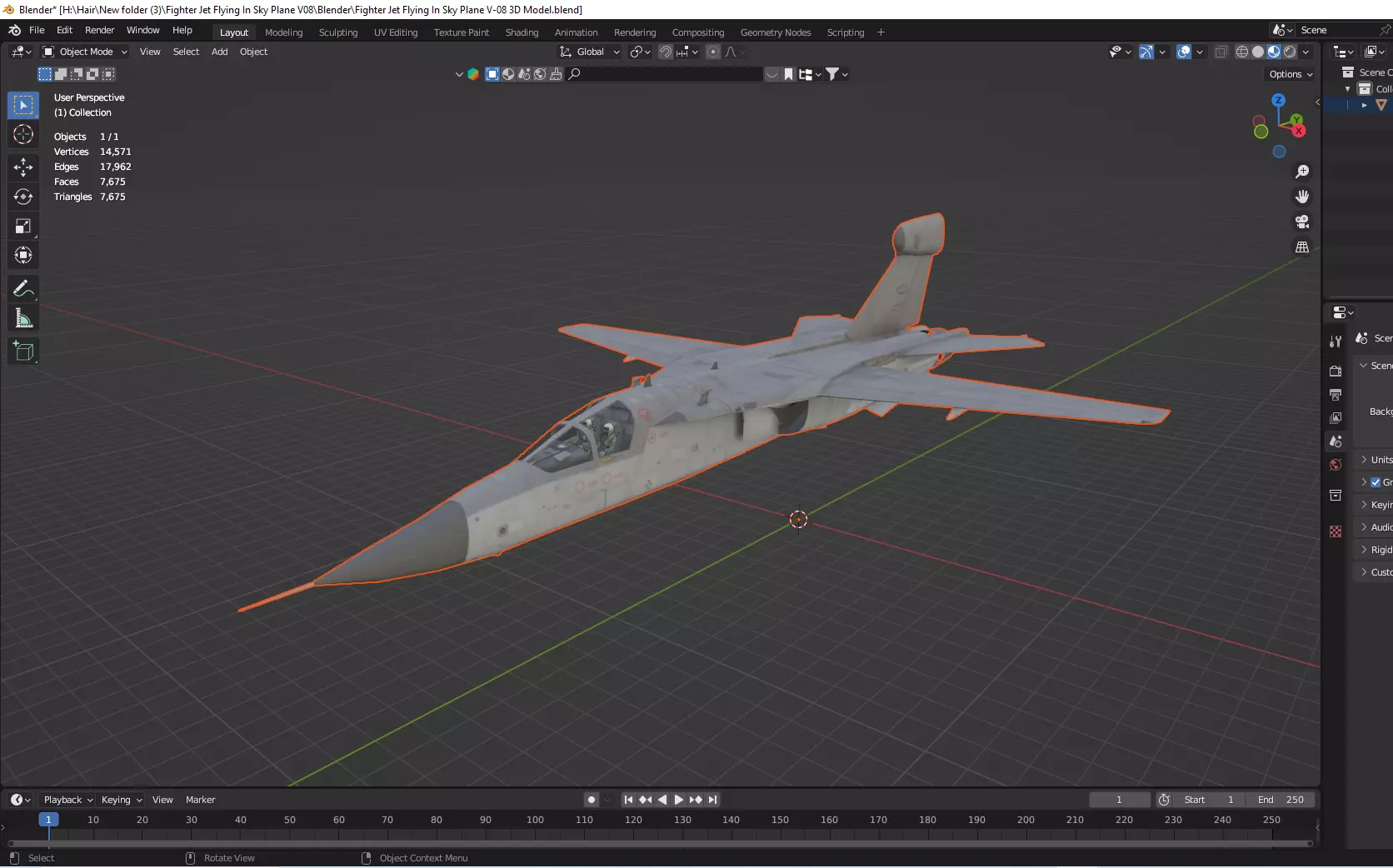Open the Object Mode dropdown
This screenshot has height=868, width=1393.
click(x=85, y=52)
